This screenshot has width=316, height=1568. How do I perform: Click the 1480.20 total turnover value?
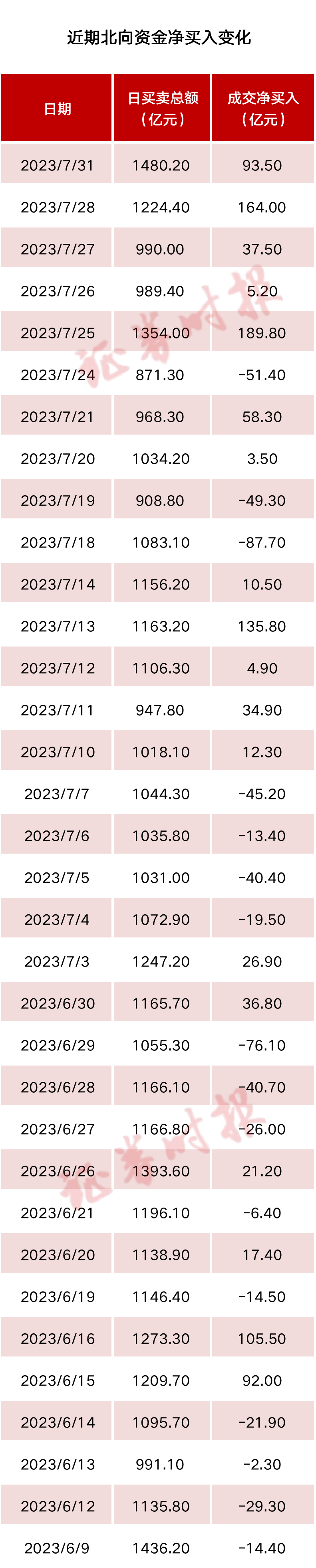(x=161, y=166)
